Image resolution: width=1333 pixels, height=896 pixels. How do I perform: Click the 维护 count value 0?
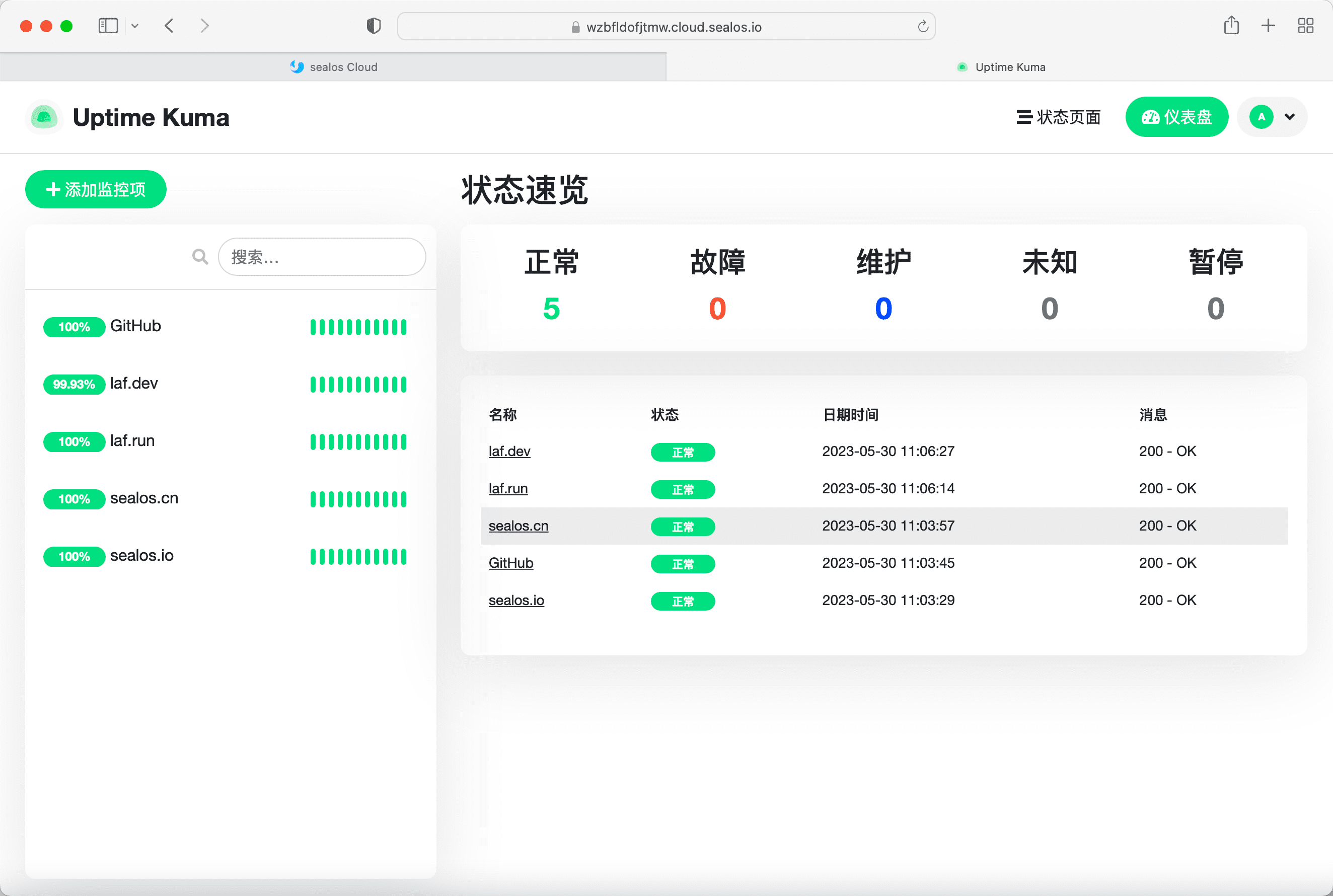point(883,309)
